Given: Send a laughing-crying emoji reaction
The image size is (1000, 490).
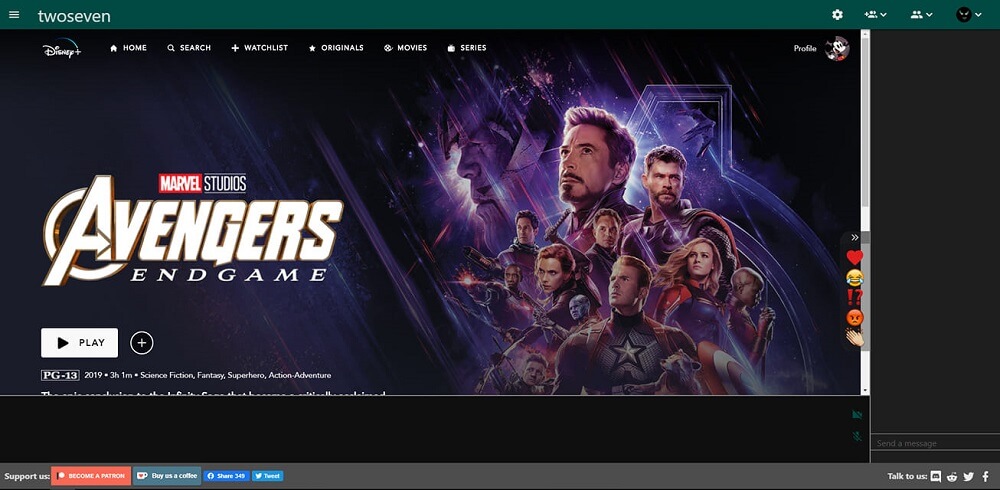Looking at the screenshot, I should coord(855,278).
